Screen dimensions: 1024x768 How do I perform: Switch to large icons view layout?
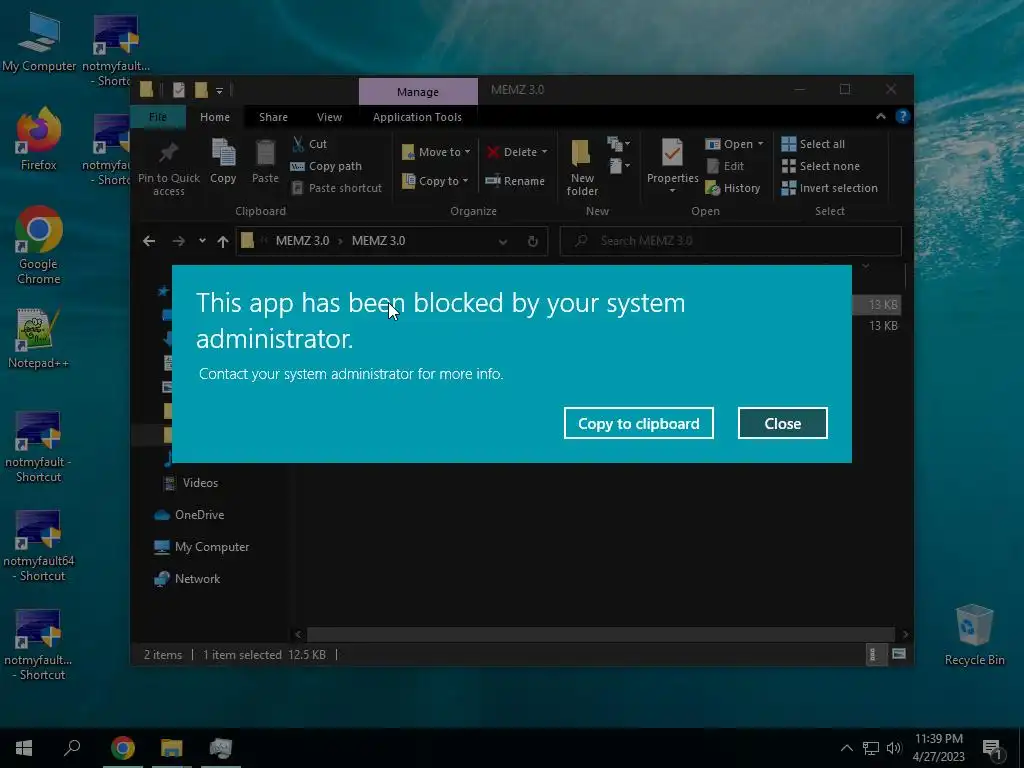point(899,654)
